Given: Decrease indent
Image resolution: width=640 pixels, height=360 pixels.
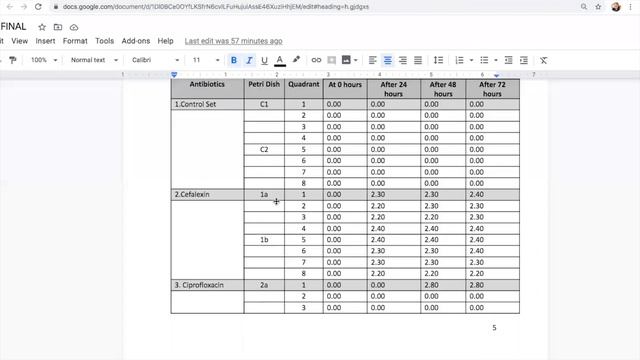Looking at the screenshot, I should [x=508, y=60].
